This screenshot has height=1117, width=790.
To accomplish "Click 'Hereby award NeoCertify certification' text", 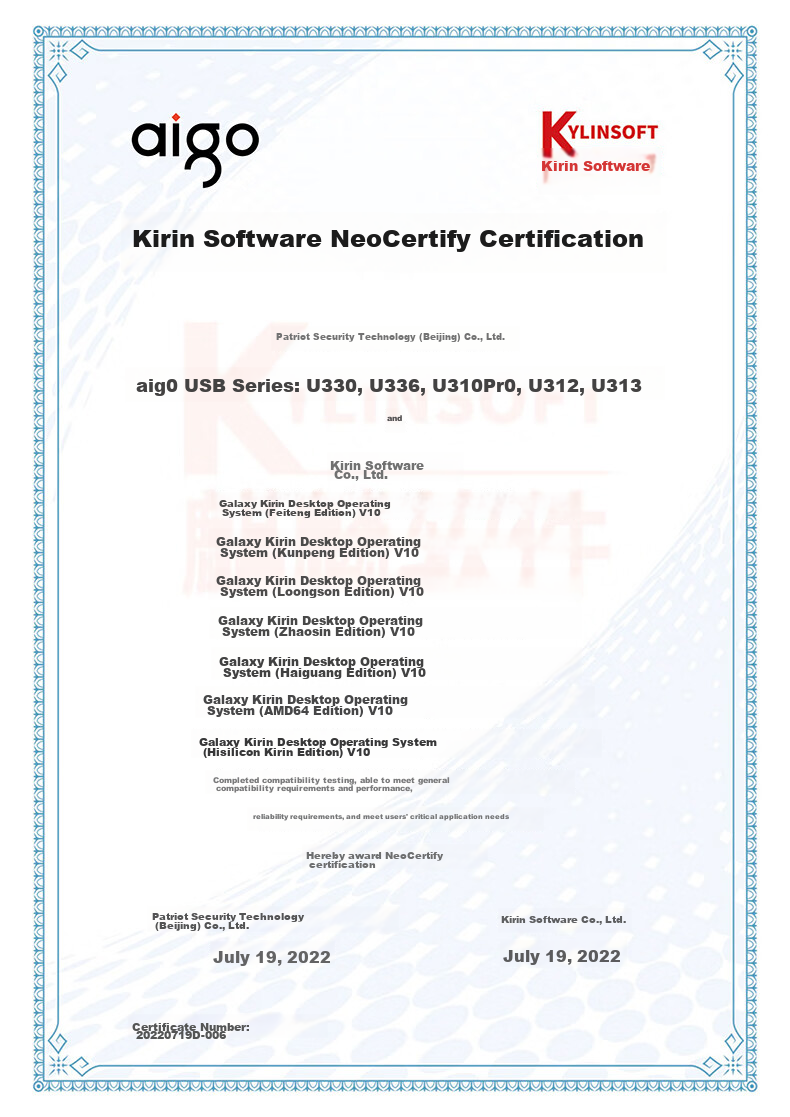I will (x=375, y=860).
